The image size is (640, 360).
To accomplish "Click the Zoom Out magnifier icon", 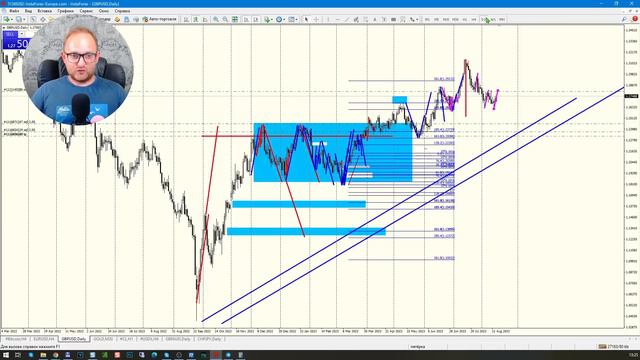I will coord(225,19).
